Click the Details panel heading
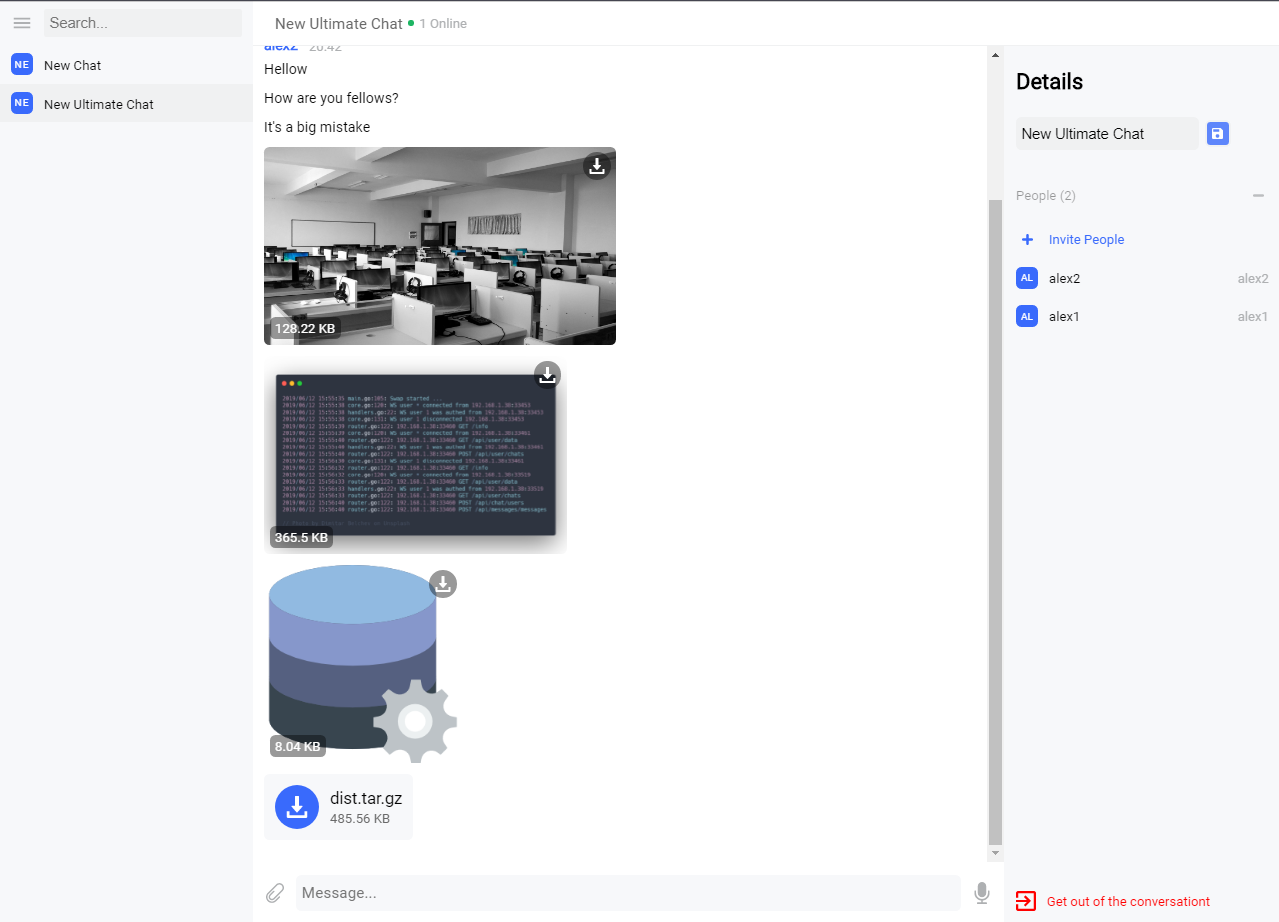1279x922 pixels. pyautogui.click(x=1049, y=82)
